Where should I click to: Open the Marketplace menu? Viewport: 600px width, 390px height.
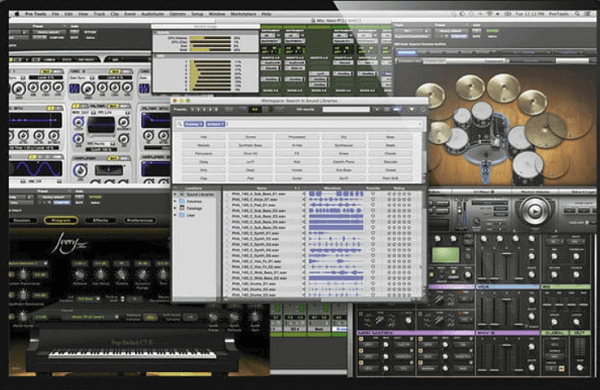coord(243,14)
